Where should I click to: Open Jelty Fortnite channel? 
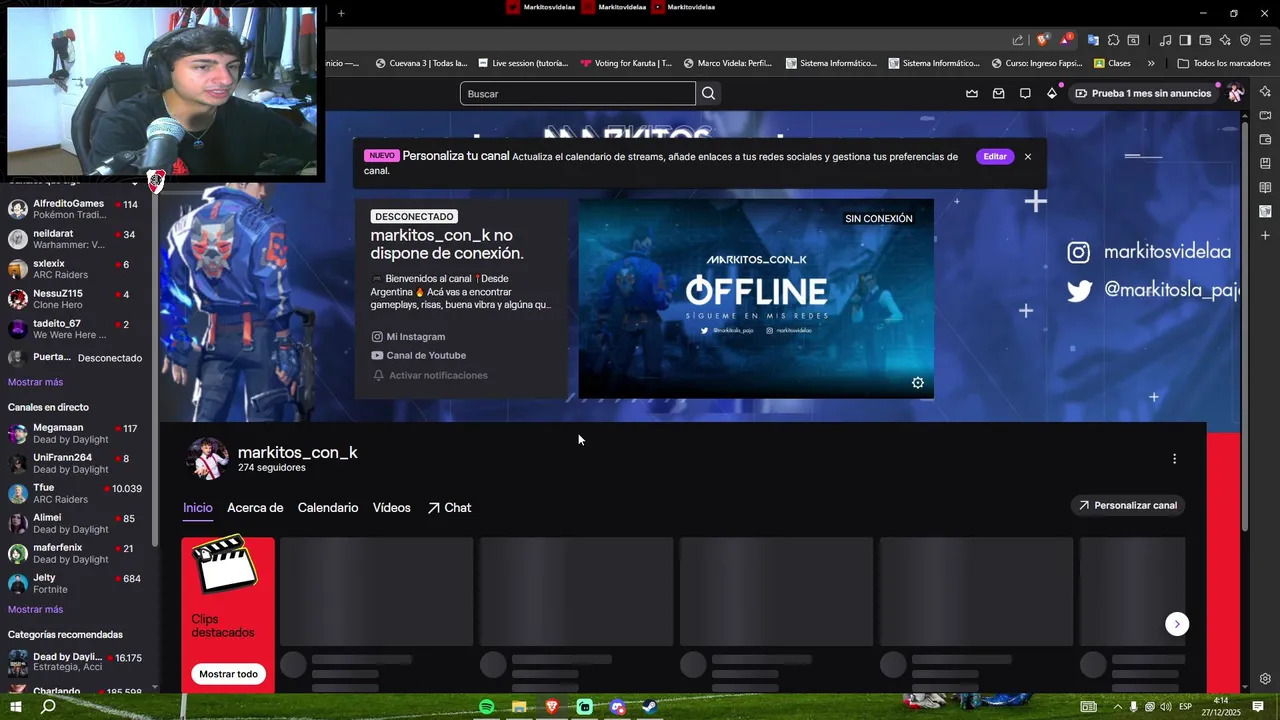(x=75, y=584)
